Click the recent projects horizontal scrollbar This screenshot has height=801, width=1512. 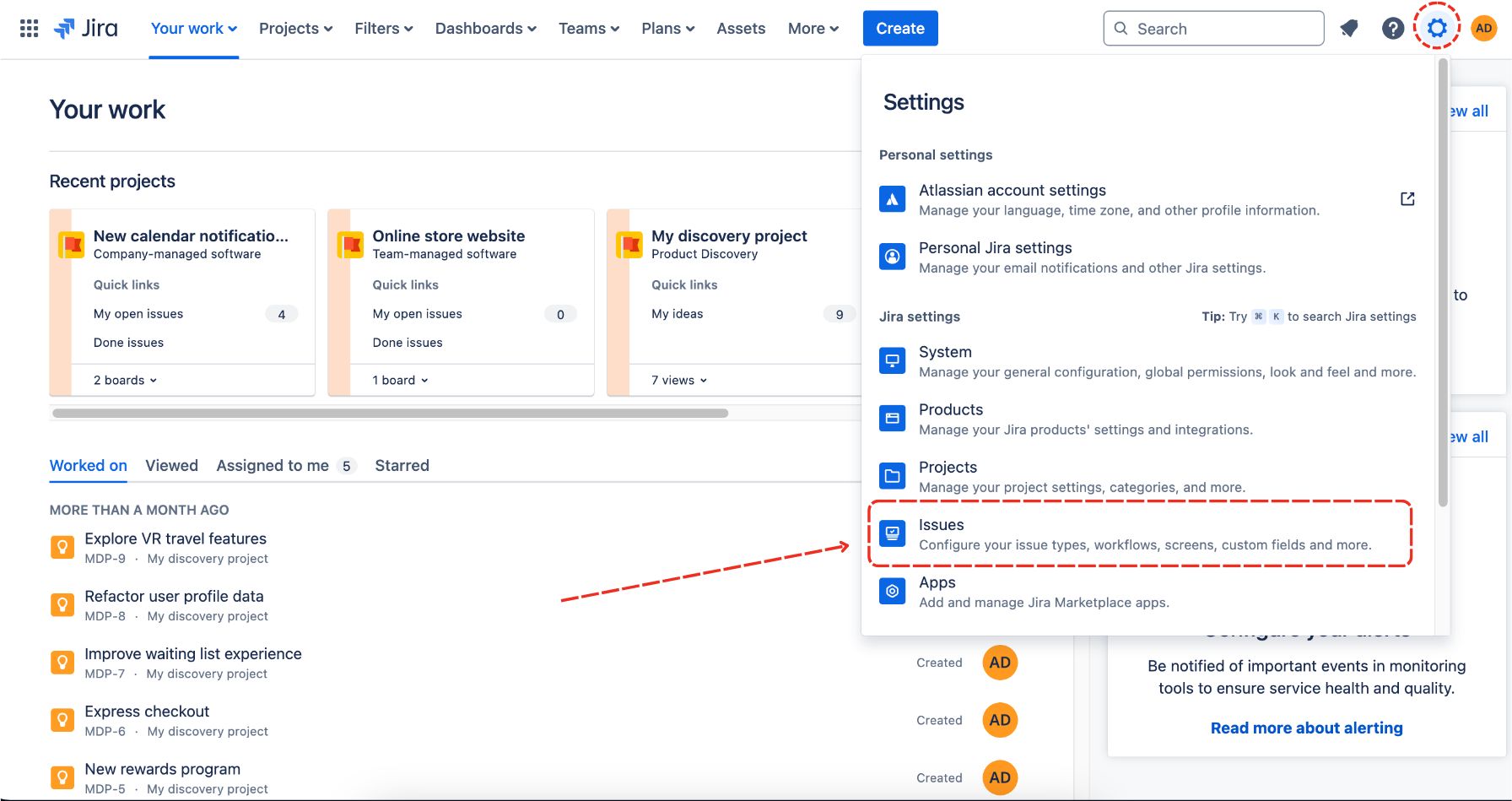click(x=390, y=414)
